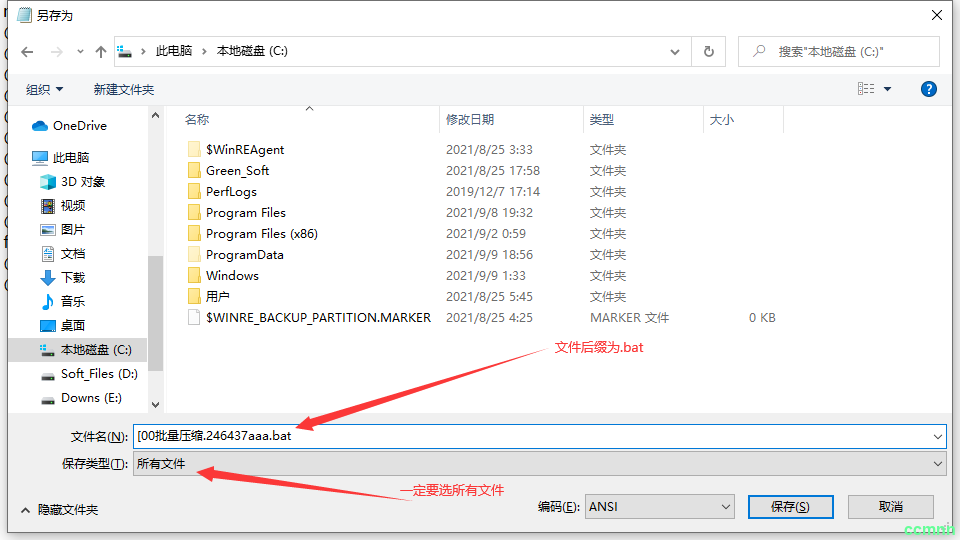
Task: Open the Soft_Files (D:) drive
Action: tap(98, 374)
